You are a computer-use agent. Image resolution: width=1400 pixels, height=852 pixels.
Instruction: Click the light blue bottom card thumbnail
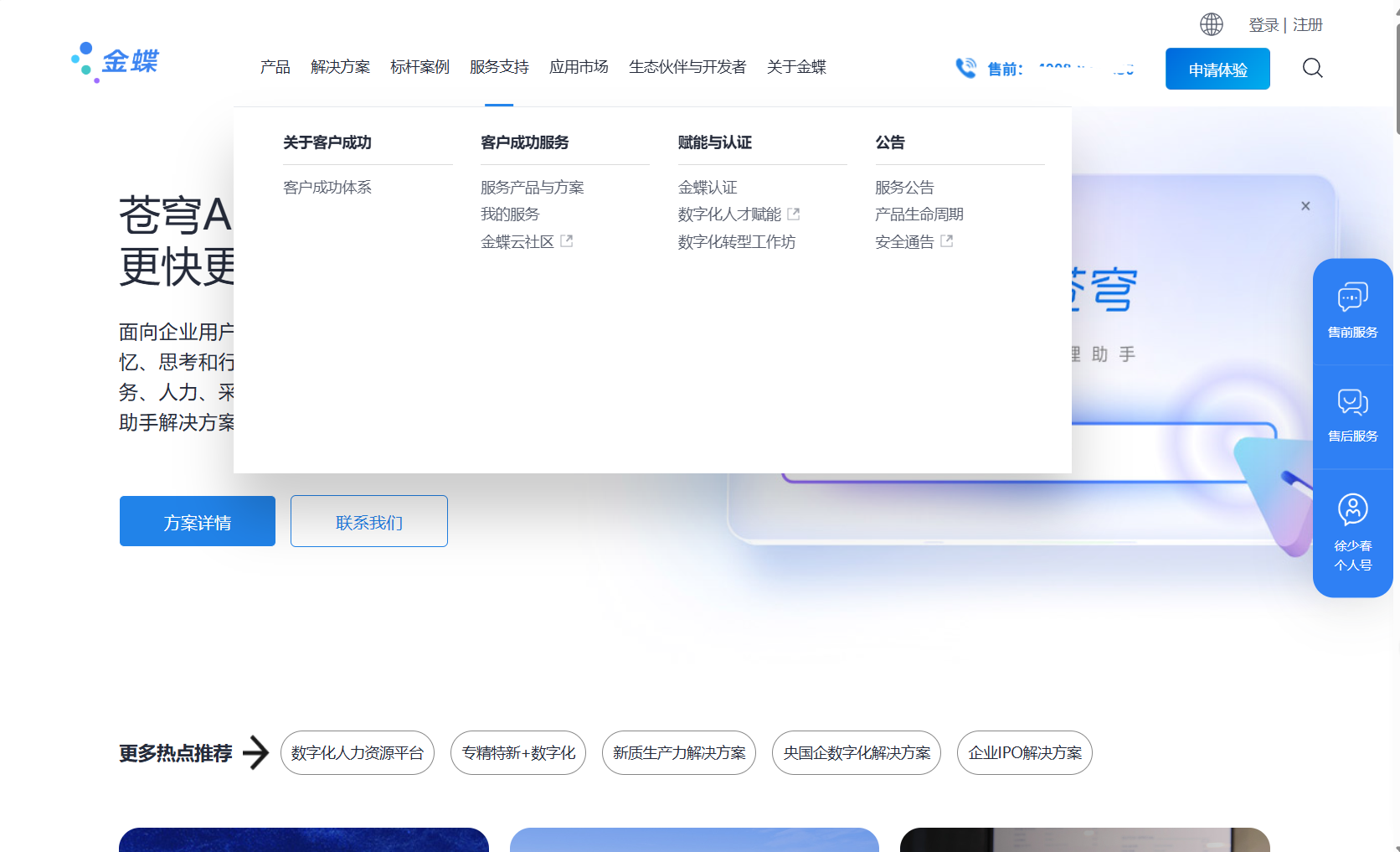[694, 839]
